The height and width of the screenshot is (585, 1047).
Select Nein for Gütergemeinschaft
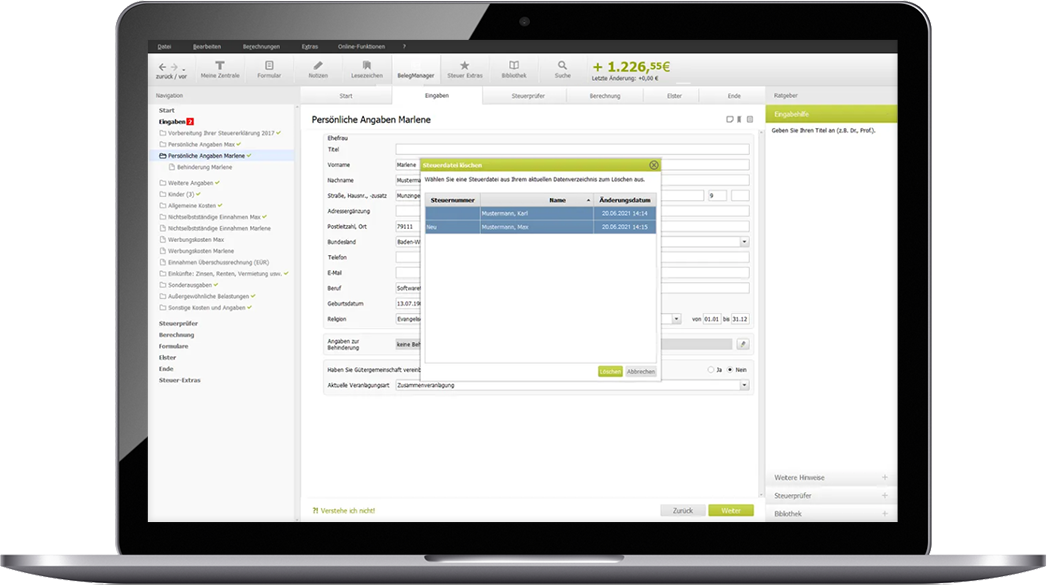click(730, 369)
